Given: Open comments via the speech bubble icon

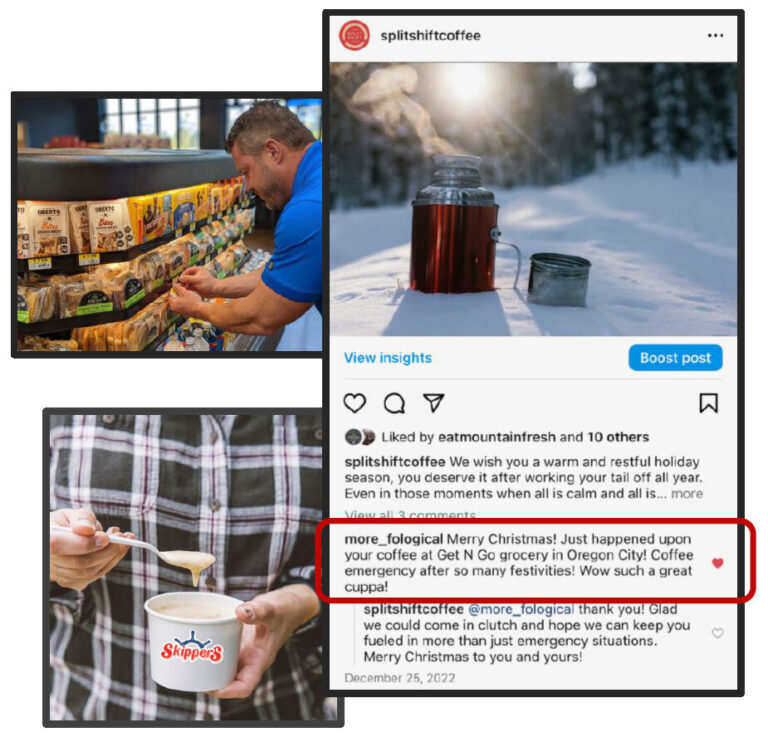Looking at the screenshot, I should tap(394, 403).
